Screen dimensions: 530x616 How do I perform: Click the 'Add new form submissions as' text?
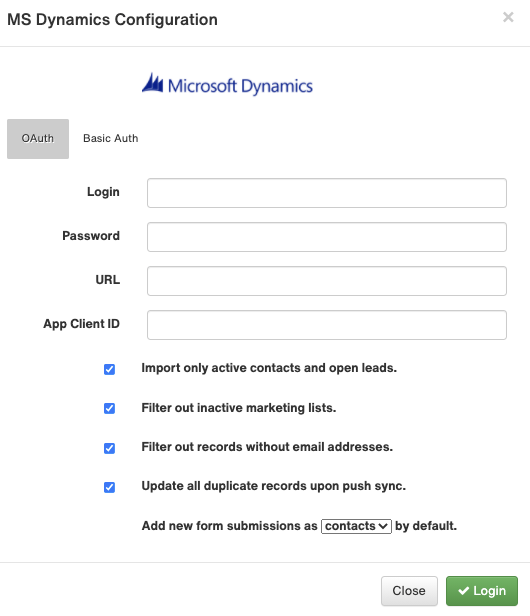tap(229, 526)
